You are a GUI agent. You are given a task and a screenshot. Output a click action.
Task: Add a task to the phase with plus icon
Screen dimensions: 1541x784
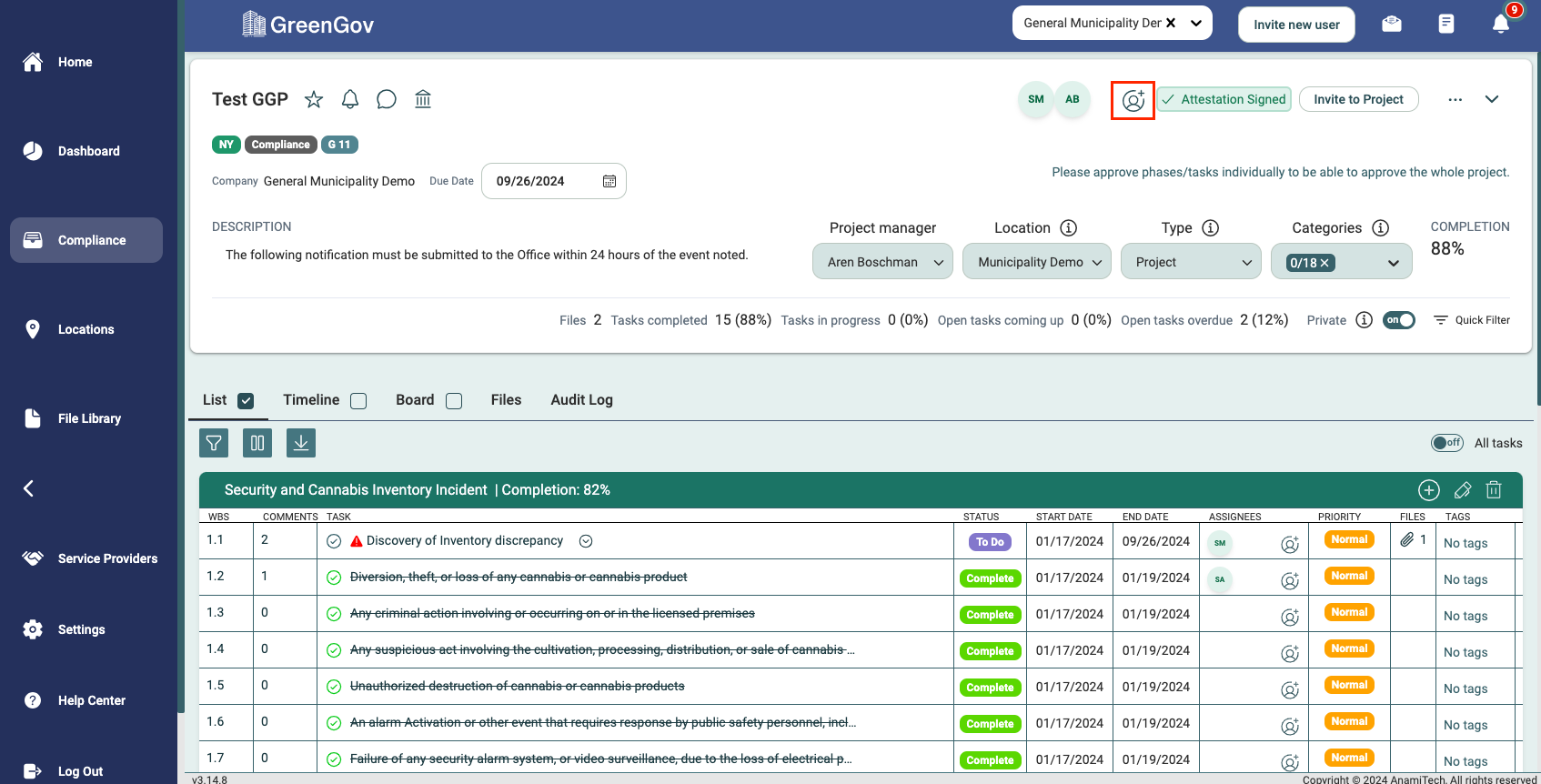pos(1429,490)
